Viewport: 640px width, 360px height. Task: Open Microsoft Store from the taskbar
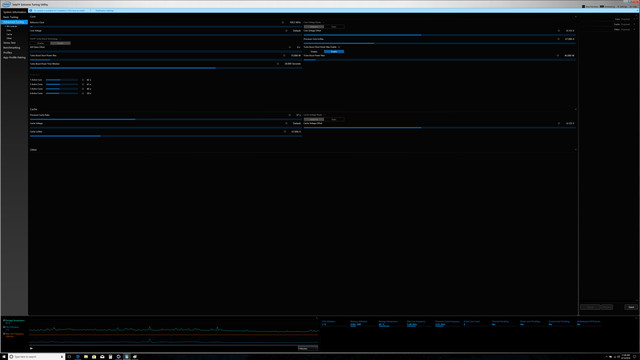[94, 357]
